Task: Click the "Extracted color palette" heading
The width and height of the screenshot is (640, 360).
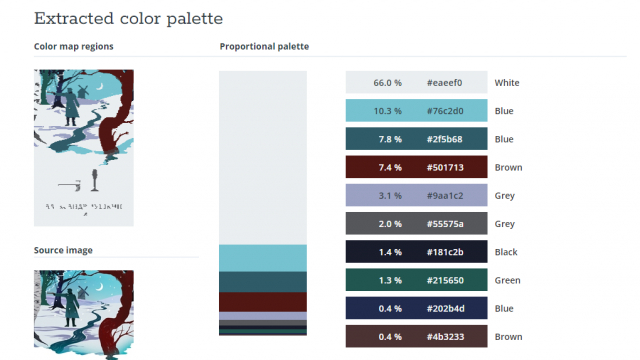Action: (128, 19)
